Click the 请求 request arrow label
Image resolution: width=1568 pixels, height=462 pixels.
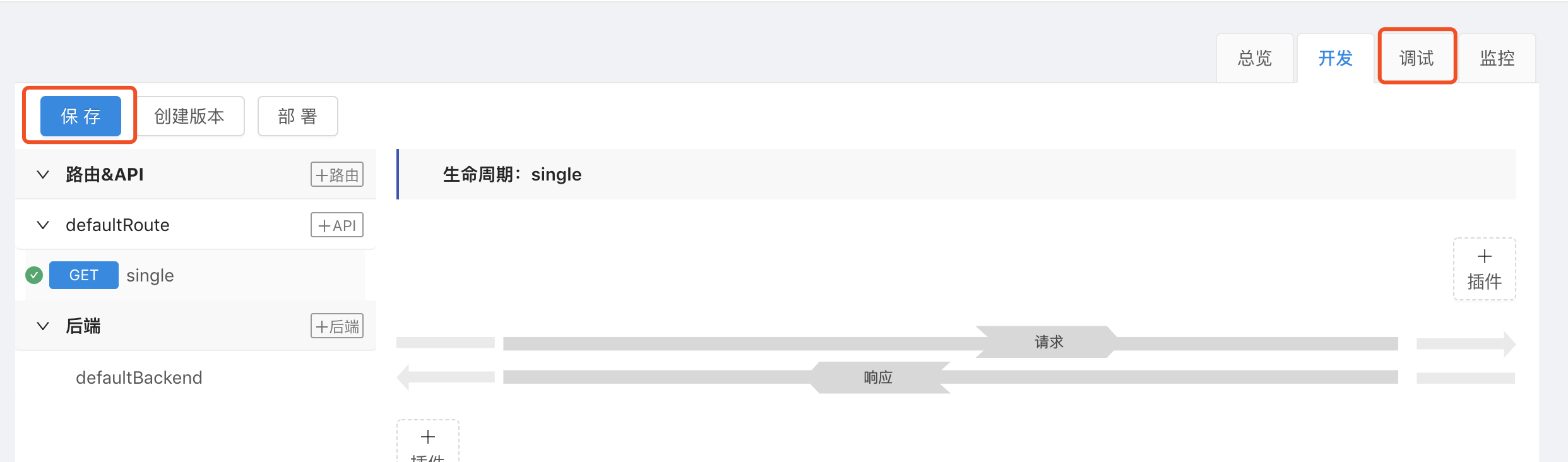(1048, 342)
